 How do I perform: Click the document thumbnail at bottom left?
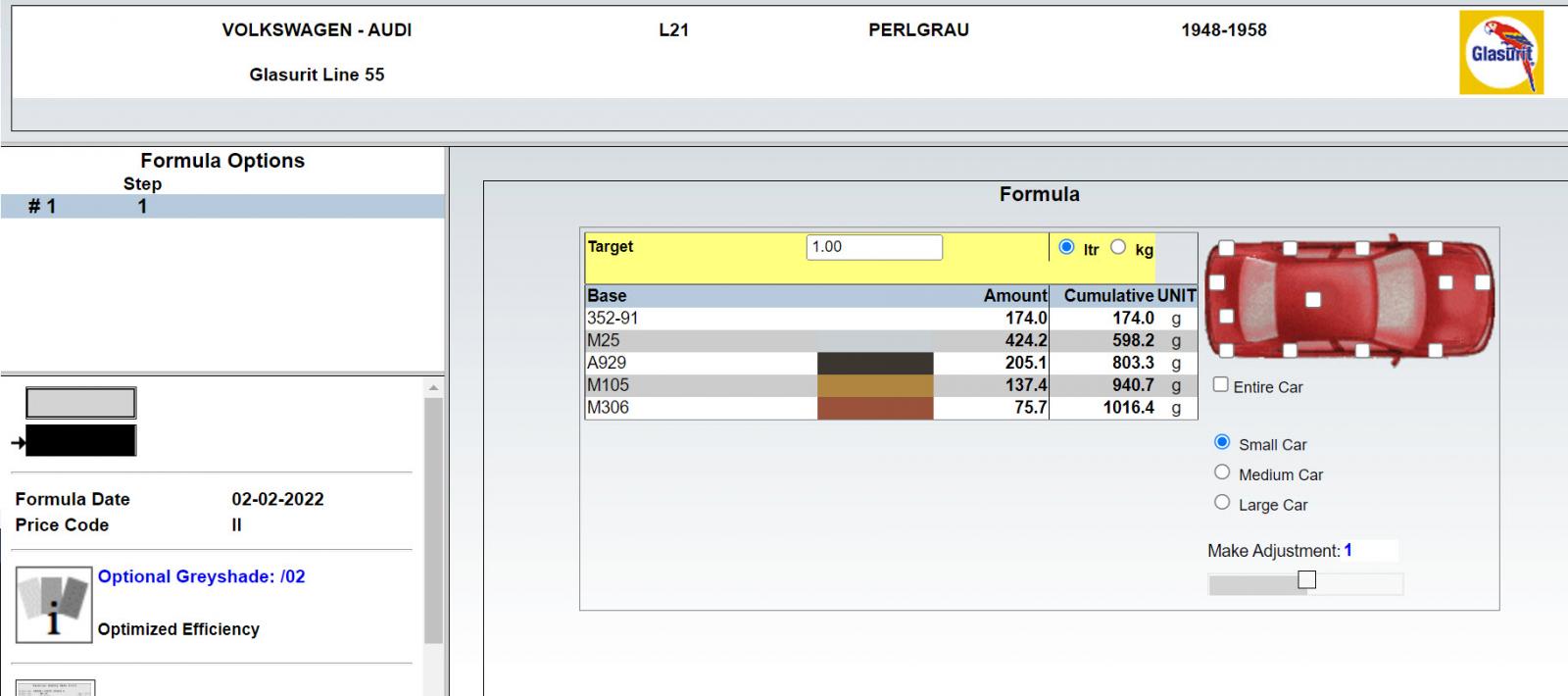[x=56, y=688]
